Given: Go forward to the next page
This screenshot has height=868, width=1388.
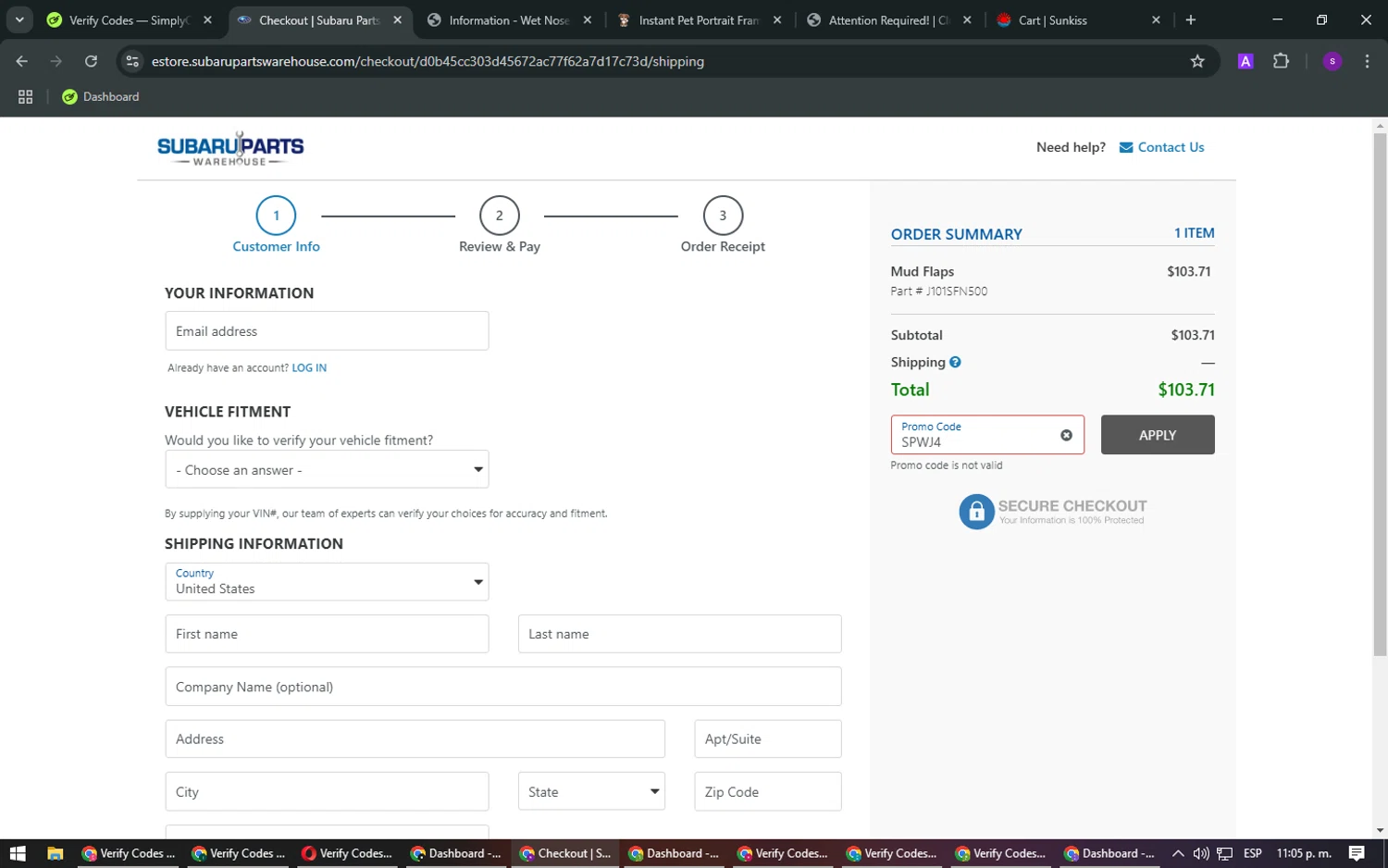Looking at the screenshot, I should [56, 61].
